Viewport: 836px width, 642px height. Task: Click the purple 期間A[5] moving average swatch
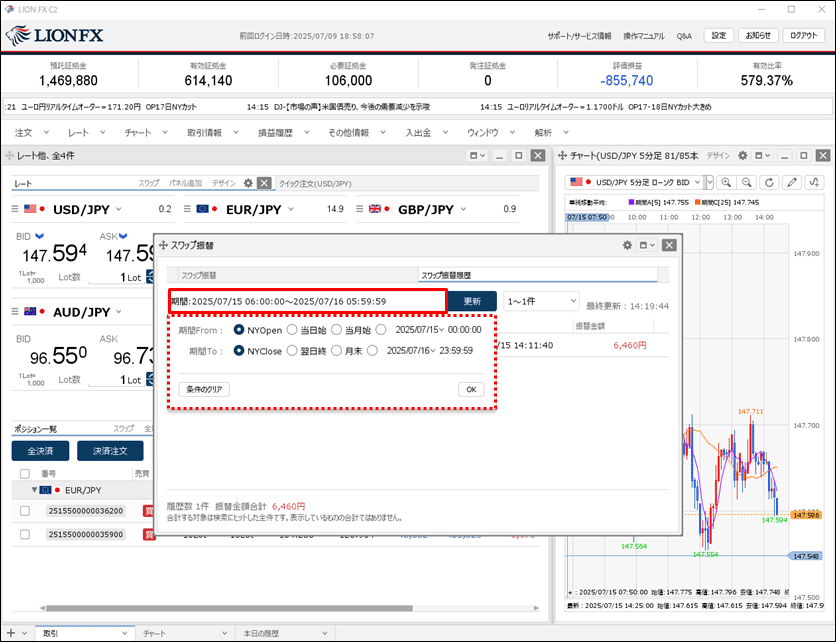(x=631, y=203)
